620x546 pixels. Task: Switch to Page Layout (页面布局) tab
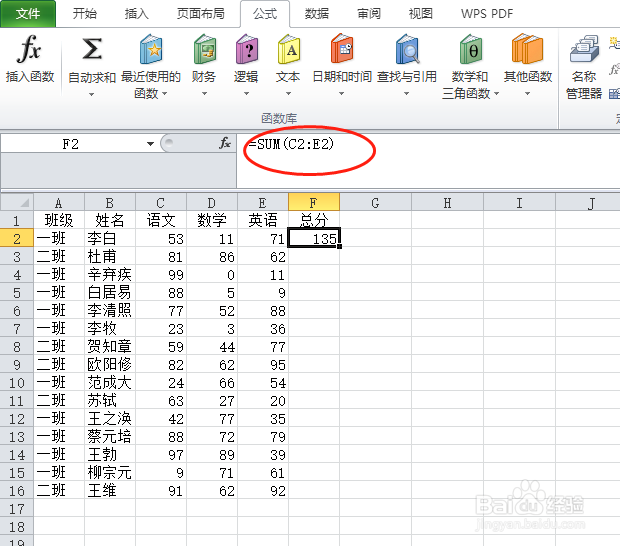coord(200,14)
